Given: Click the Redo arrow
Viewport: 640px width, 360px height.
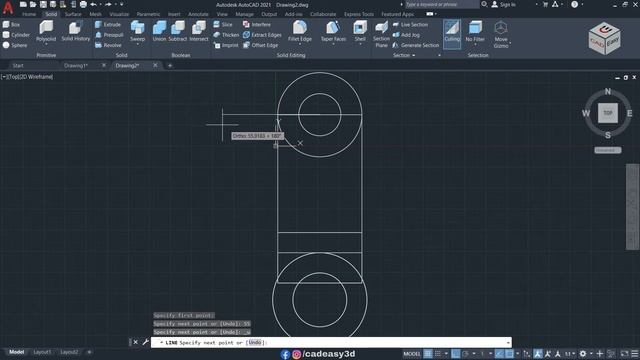Looking at the screenshot, I should [x=108, y=4].
